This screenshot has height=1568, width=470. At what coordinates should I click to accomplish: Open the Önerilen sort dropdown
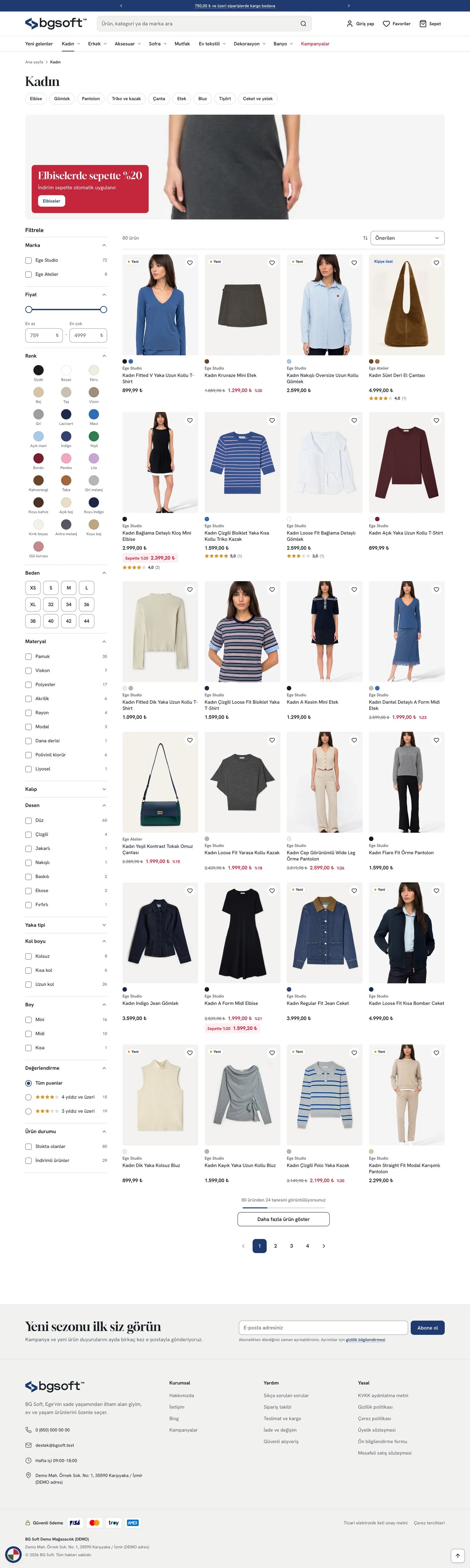(407, 238)
